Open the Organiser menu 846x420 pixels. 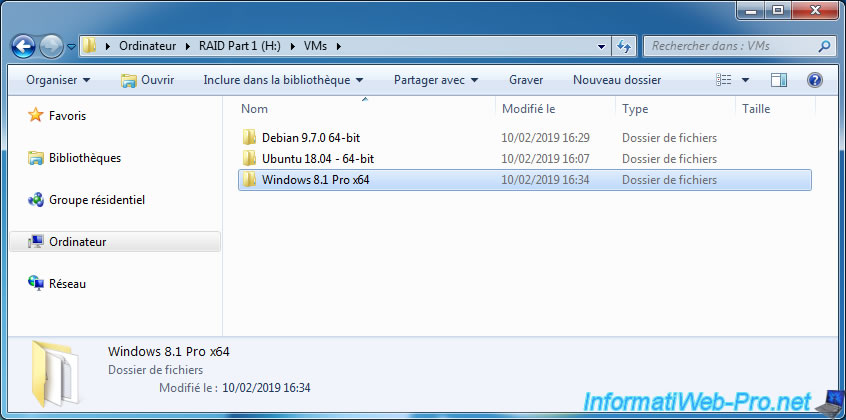click(x=58, y=80)
